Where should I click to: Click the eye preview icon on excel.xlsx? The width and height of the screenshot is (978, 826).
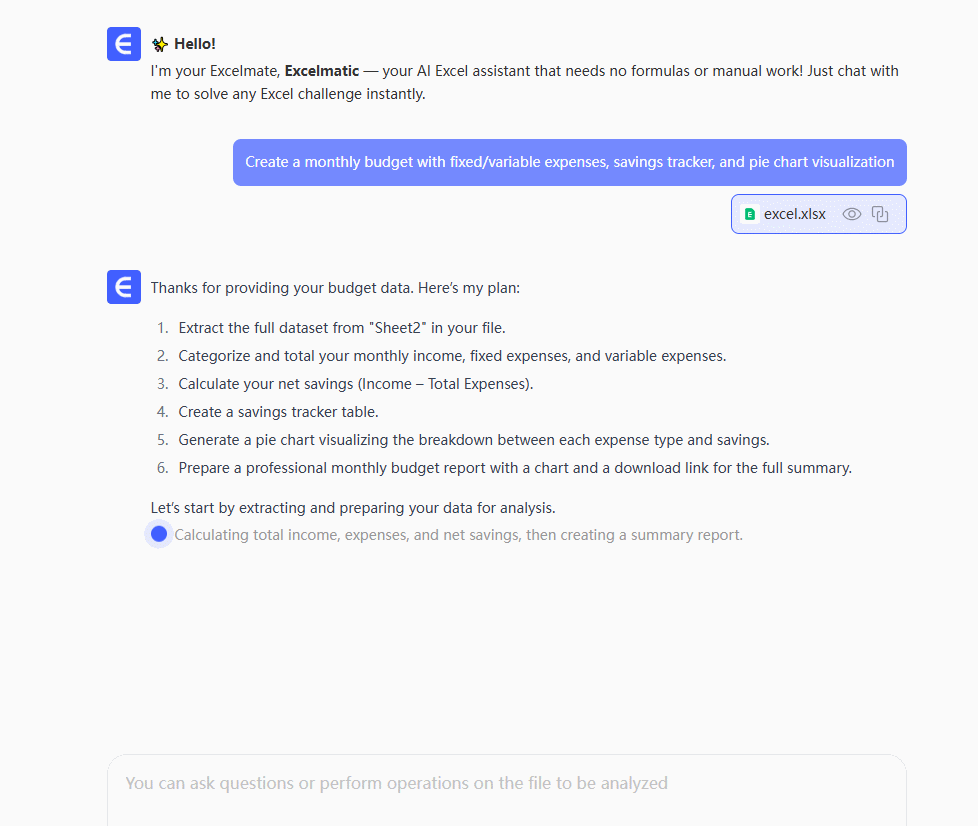click(x=851, y=214)
